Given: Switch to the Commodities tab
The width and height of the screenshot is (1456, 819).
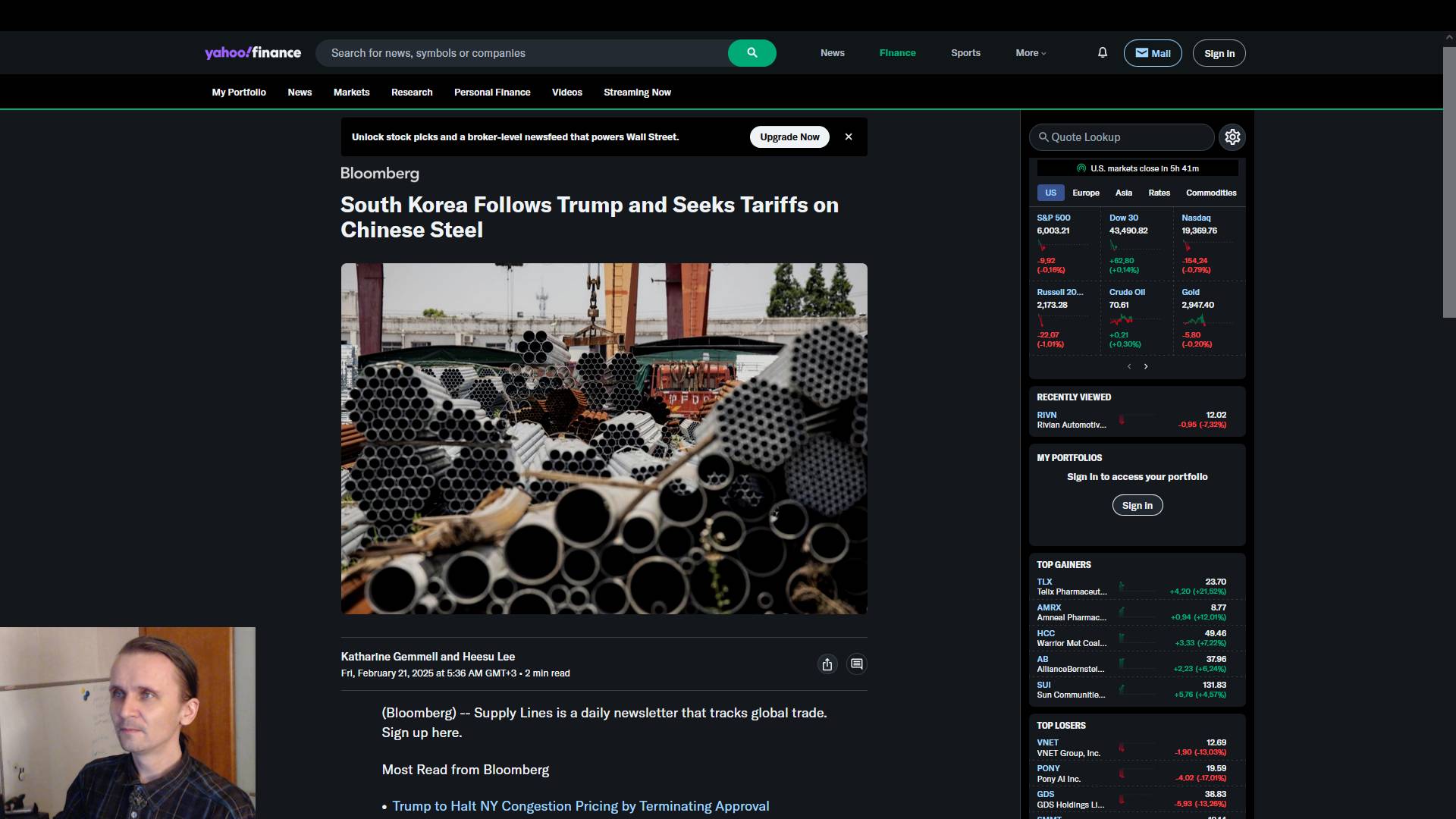Looking at the screenshot, I should coord(1211,193).
